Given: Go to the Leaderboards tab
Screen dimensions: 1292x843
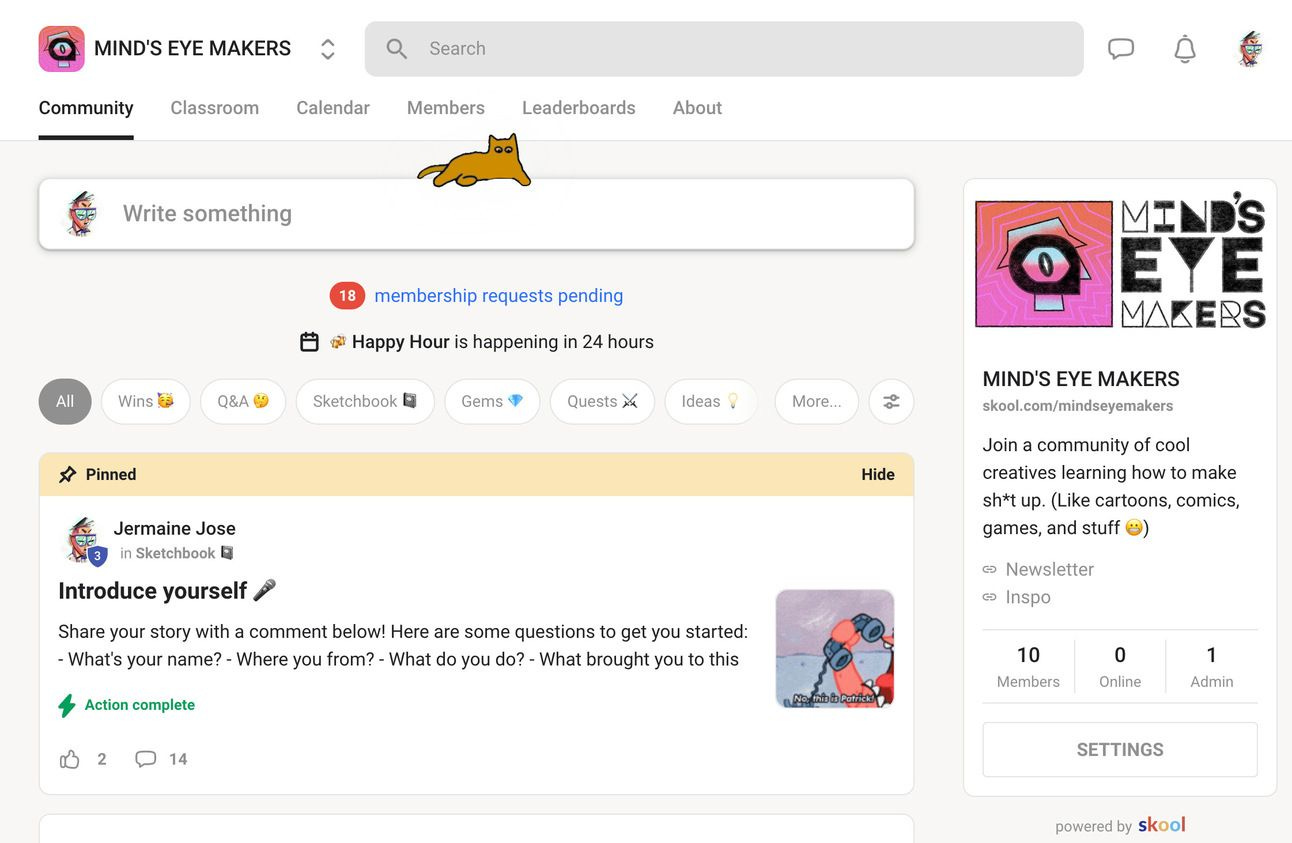Looking at the screenshot, I should coord(579,108).
